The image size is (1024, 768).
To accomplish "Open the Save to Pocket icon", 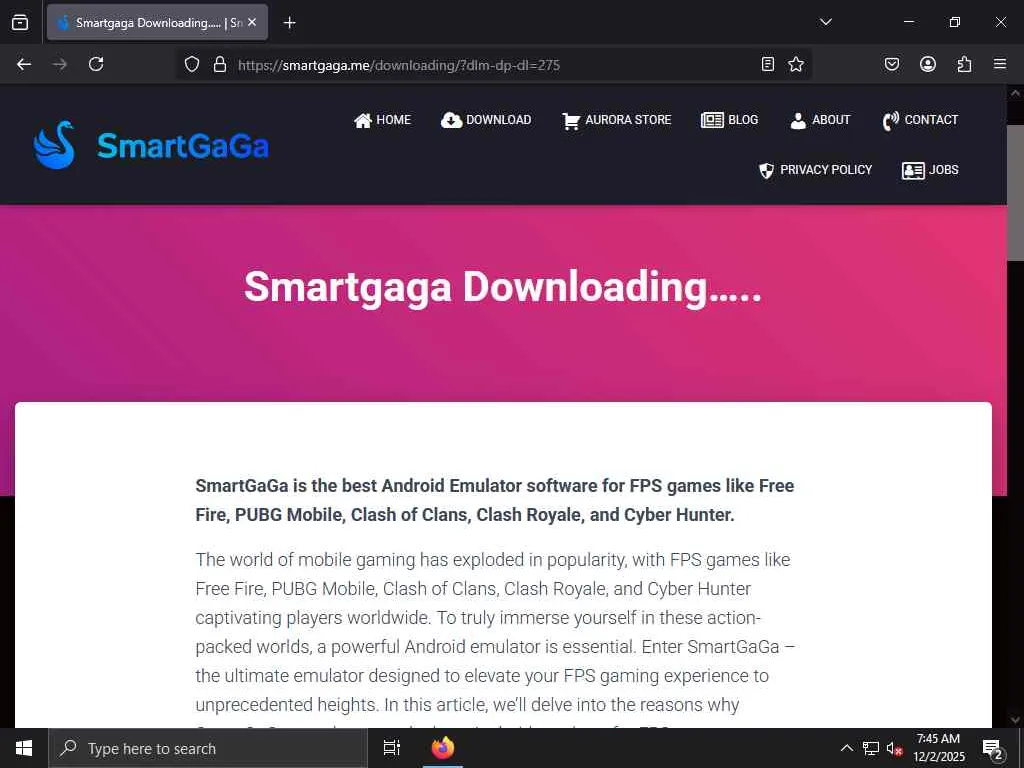I will pyautogui.click(x=891, y=64).
